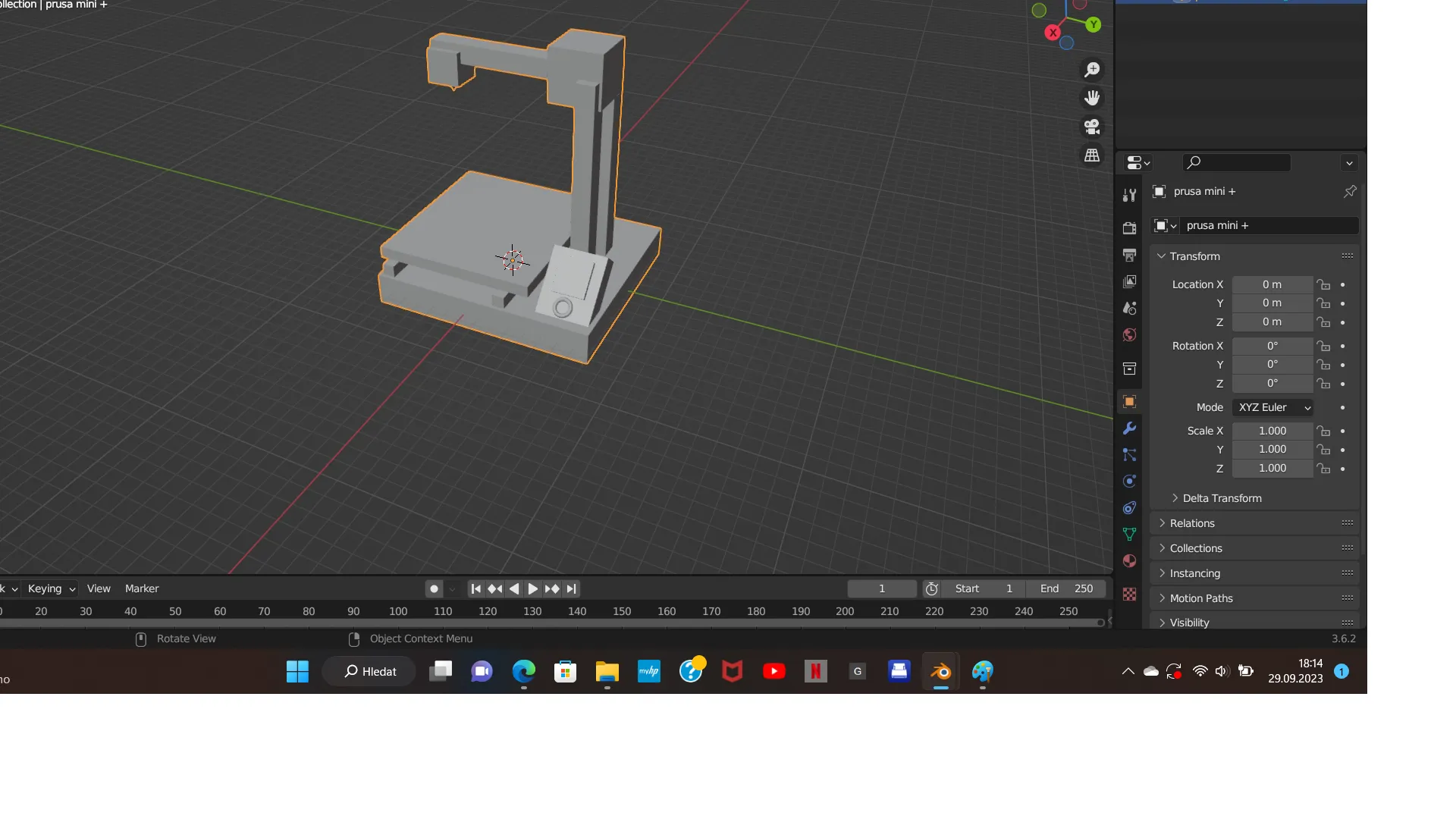1456x819 pixels.
Task: Open the View menu in the timeline
Action: [99, 588]
